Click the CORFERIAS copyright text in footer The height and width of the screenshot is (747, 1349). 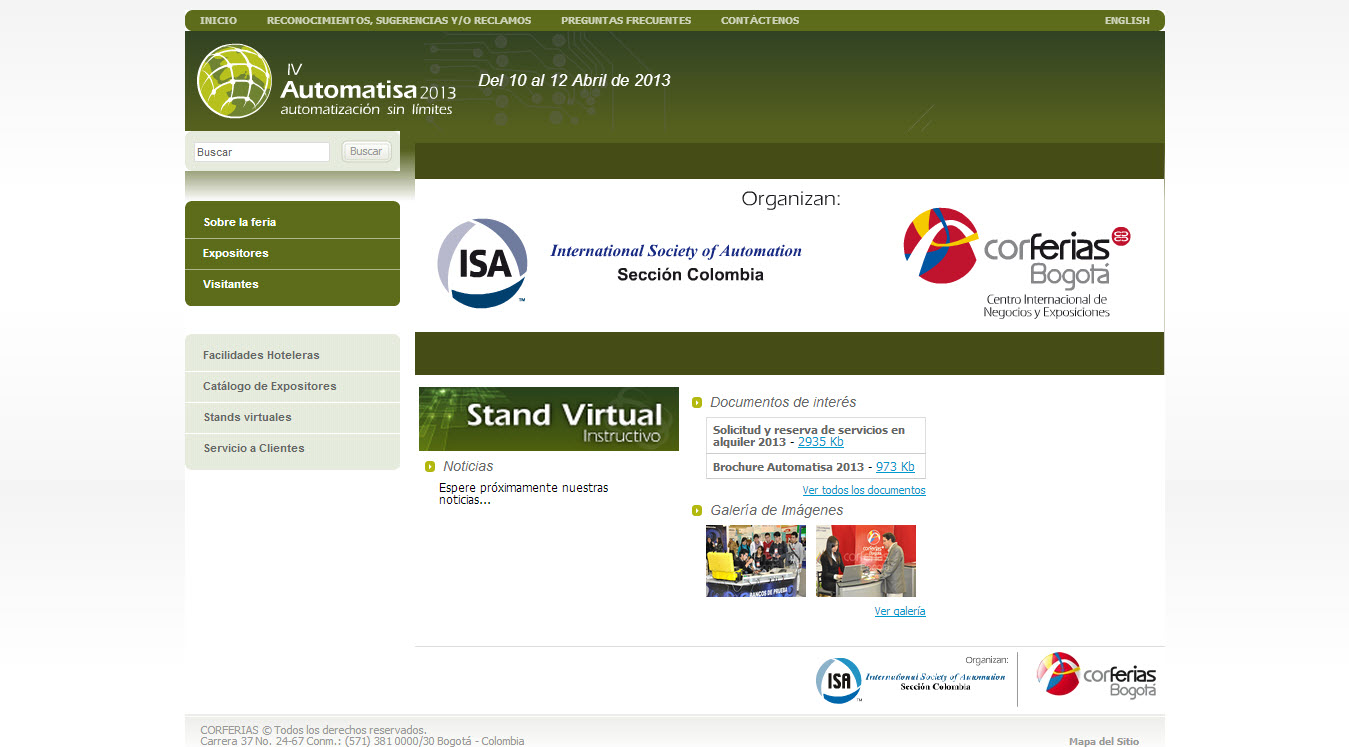pos(313,730)
